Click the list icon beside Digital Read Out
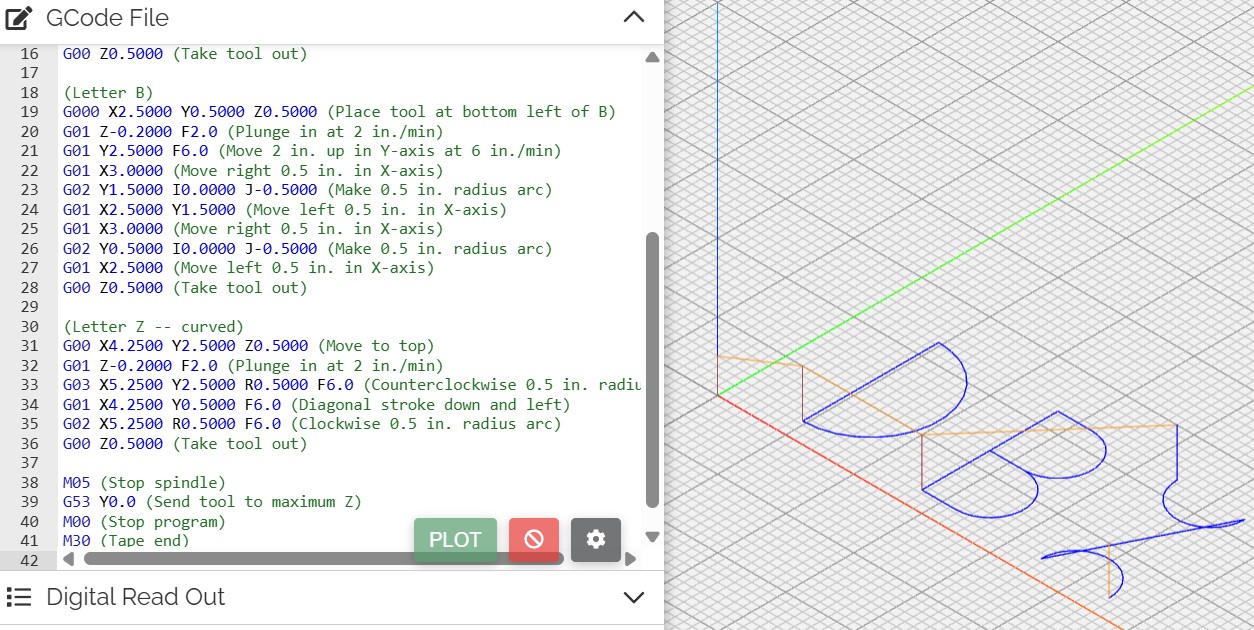This screenshot has height=630, width=1254. (x=20, y=598)
